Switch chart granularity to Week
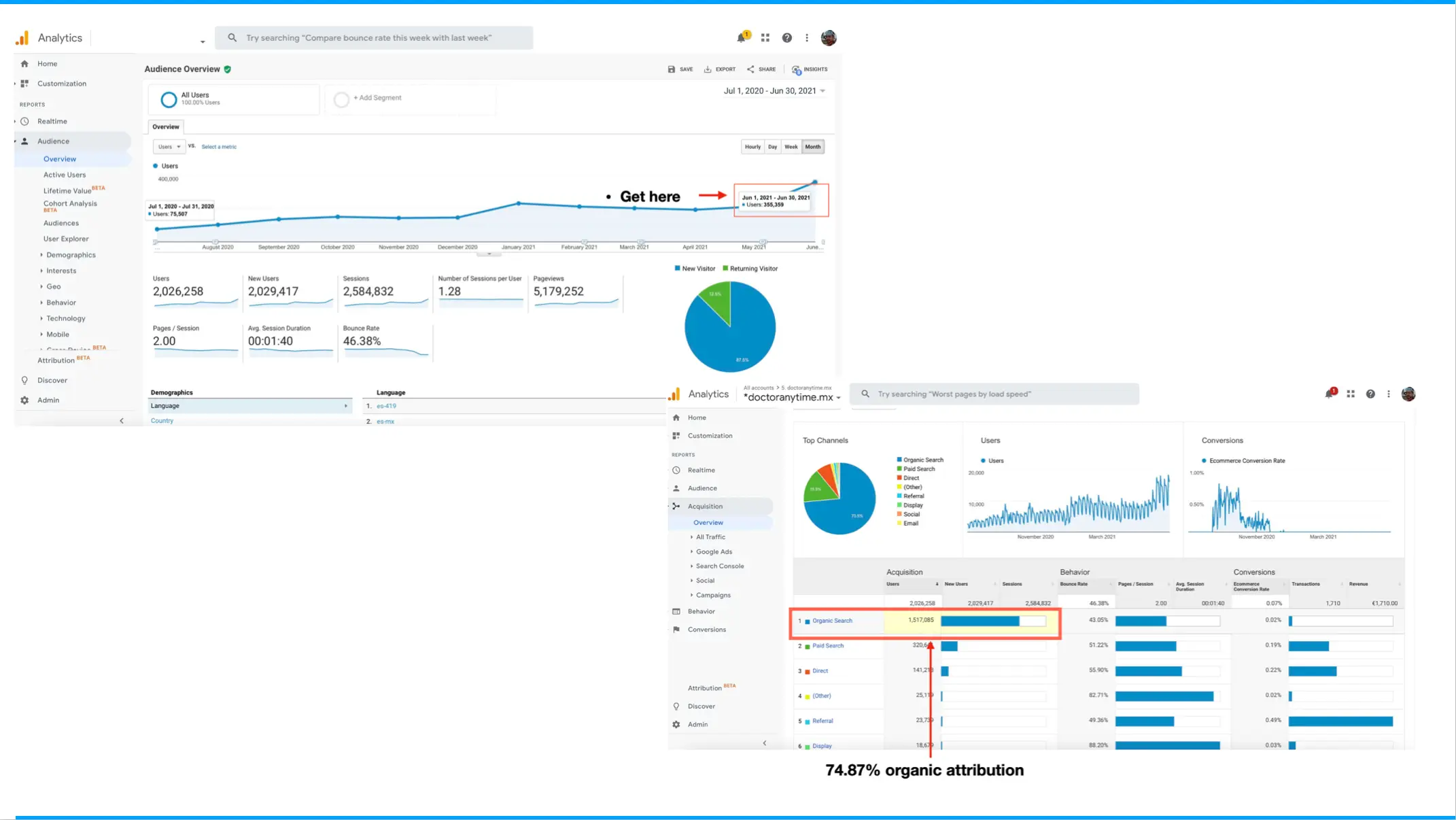 click(791, 147)
